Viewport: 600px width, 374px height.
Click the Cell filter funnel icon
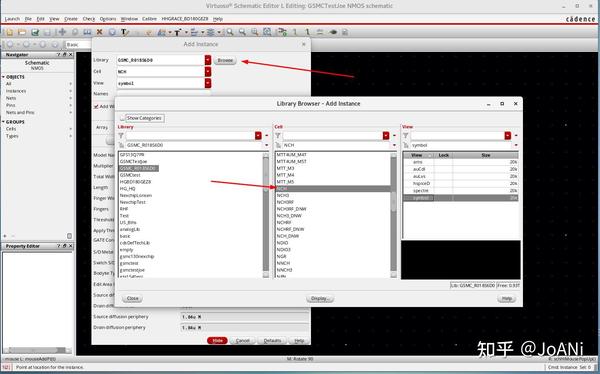[x=278, y=136]
